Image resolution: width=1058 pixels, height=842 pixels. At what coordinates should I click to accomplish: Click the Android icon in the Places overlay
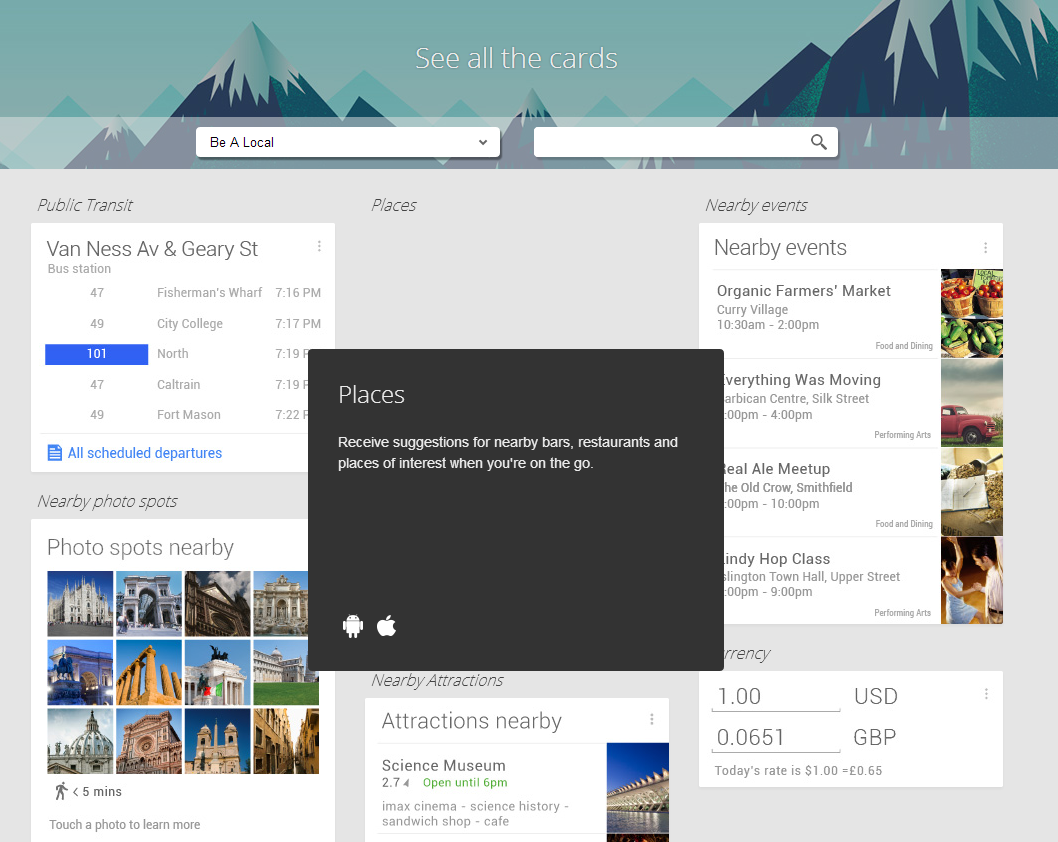[353, 625]
